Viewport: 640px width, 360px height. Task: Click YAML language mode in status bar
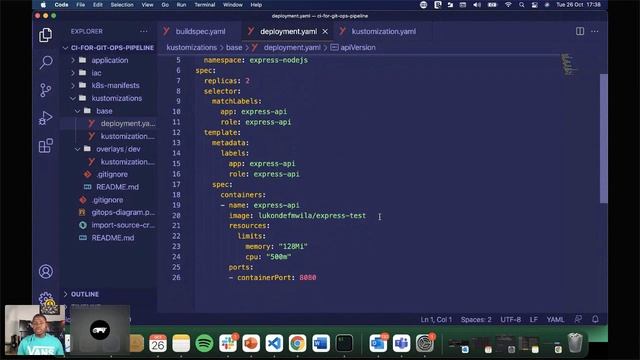coord(555,319)
